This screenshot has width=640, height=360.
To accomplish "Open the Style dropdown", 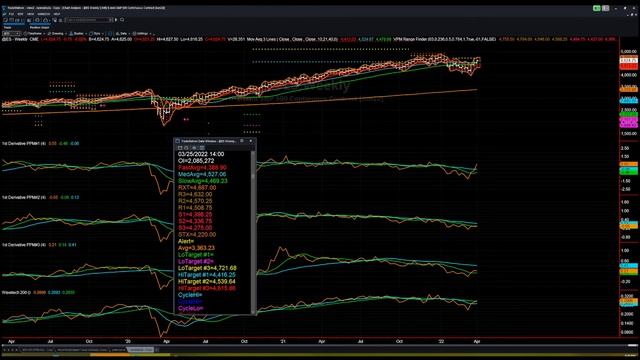I will (x=96, y=33).
